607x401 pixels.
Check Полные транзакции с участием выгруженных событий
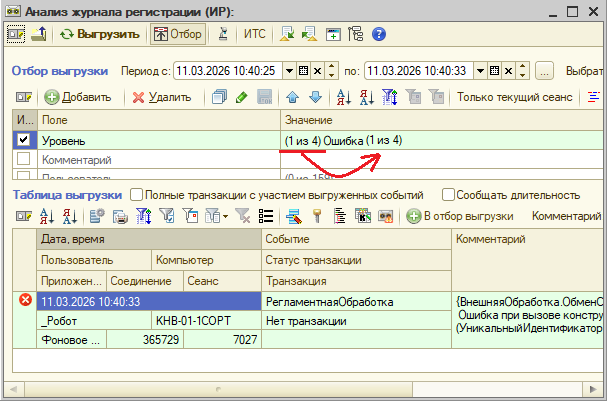pyautogui.click(x=136, y=195)
